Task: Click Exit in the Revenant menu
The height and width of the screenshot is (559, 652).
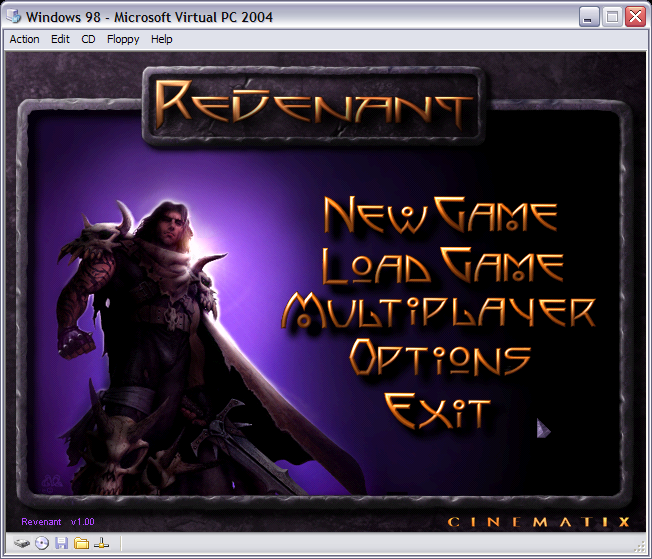Action: pos(437,411)
